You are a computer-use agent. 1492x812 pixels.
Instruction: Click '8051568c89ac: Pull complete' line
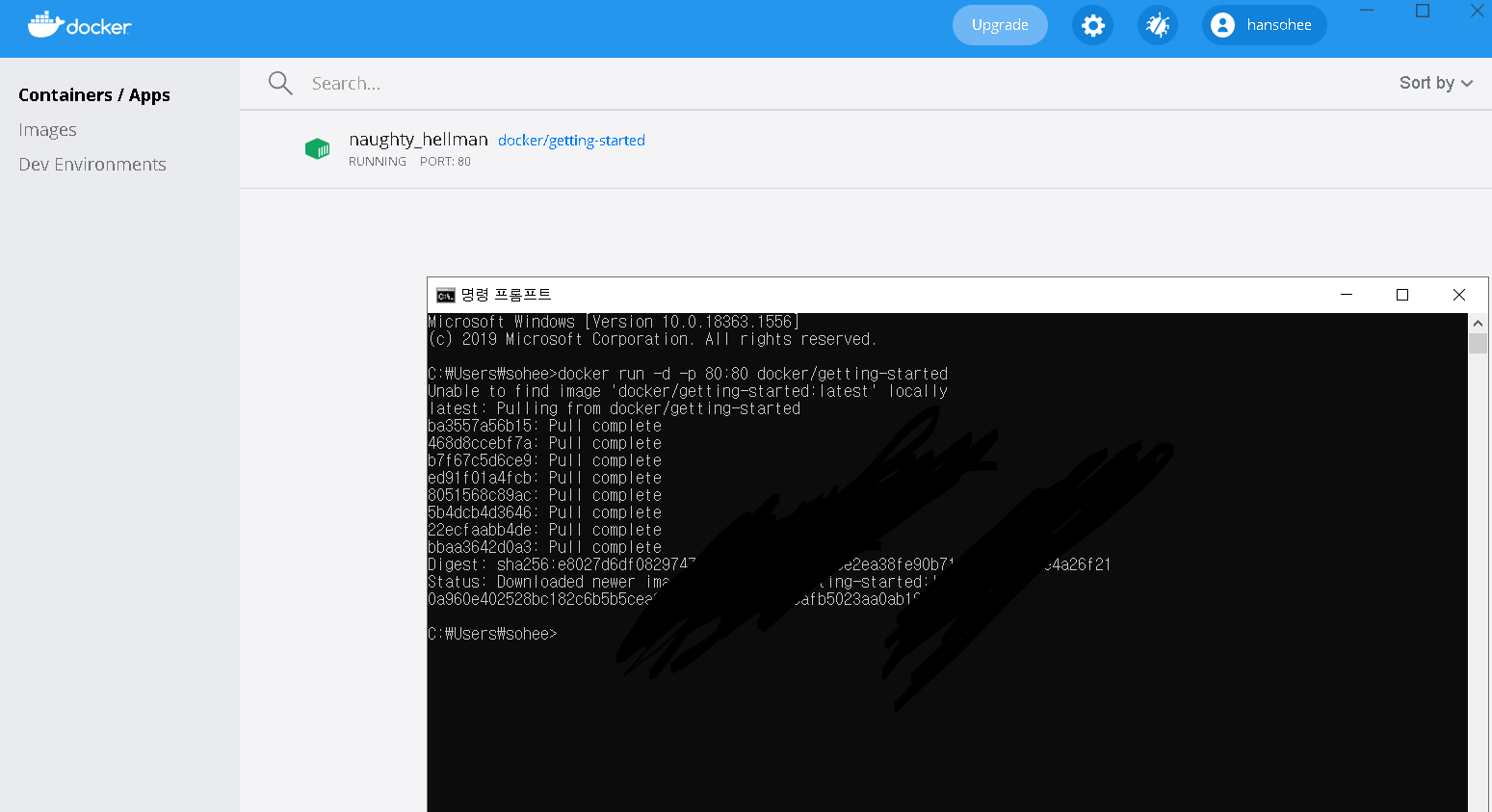point(544,495)
